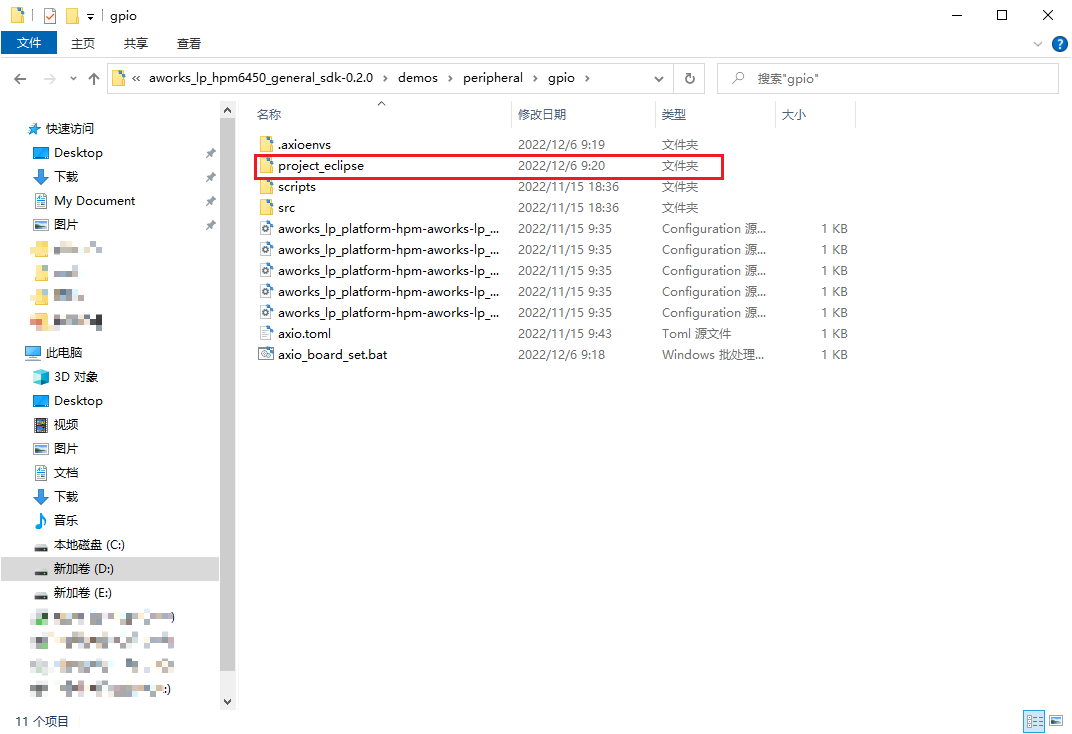Go up one folder level arrow
Viewport: 1072px width, 734px height.
pos(94,79)
